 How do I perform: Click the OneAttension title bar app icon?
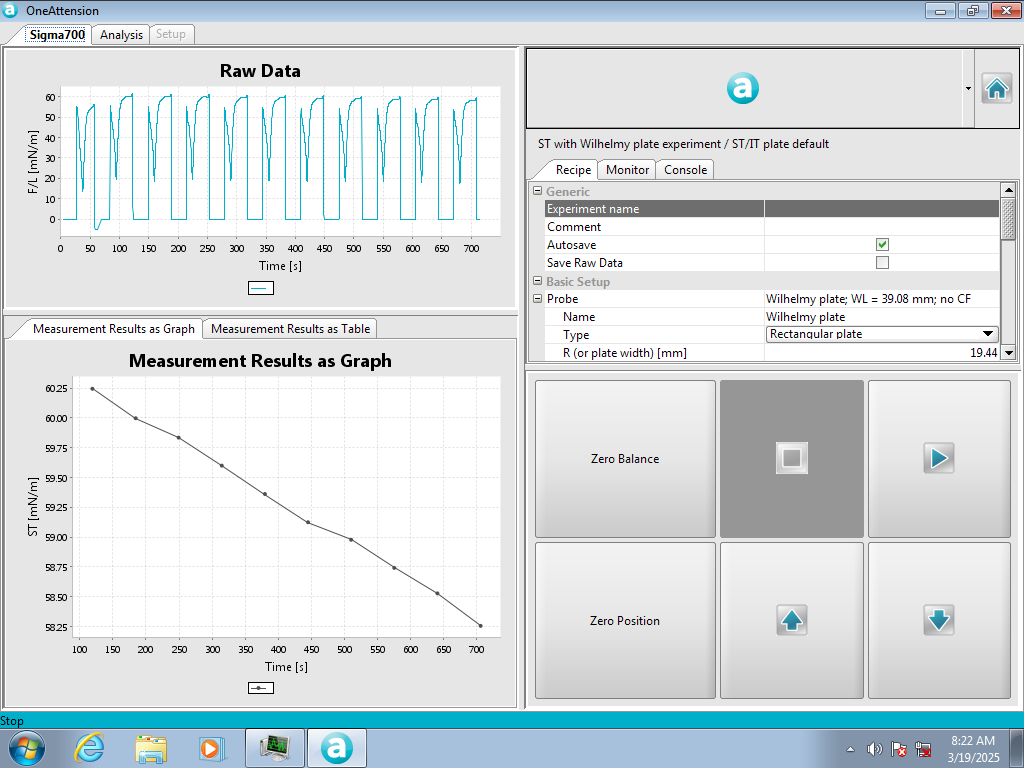[10, 10]
